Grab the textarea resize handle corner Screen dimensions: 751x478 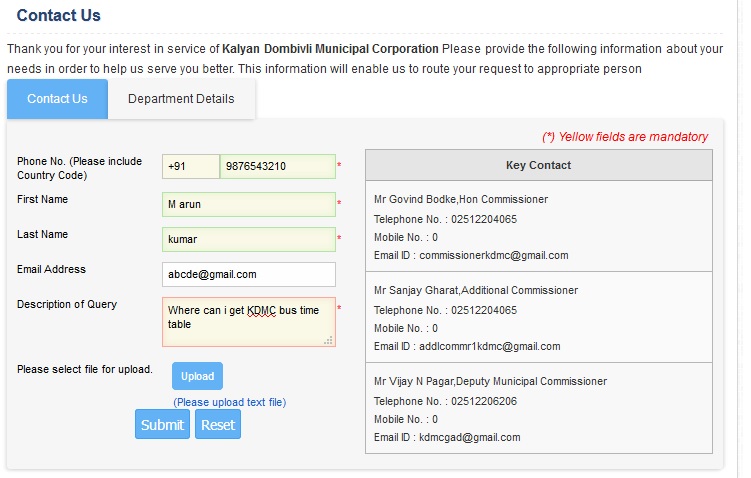coord(329,341)
